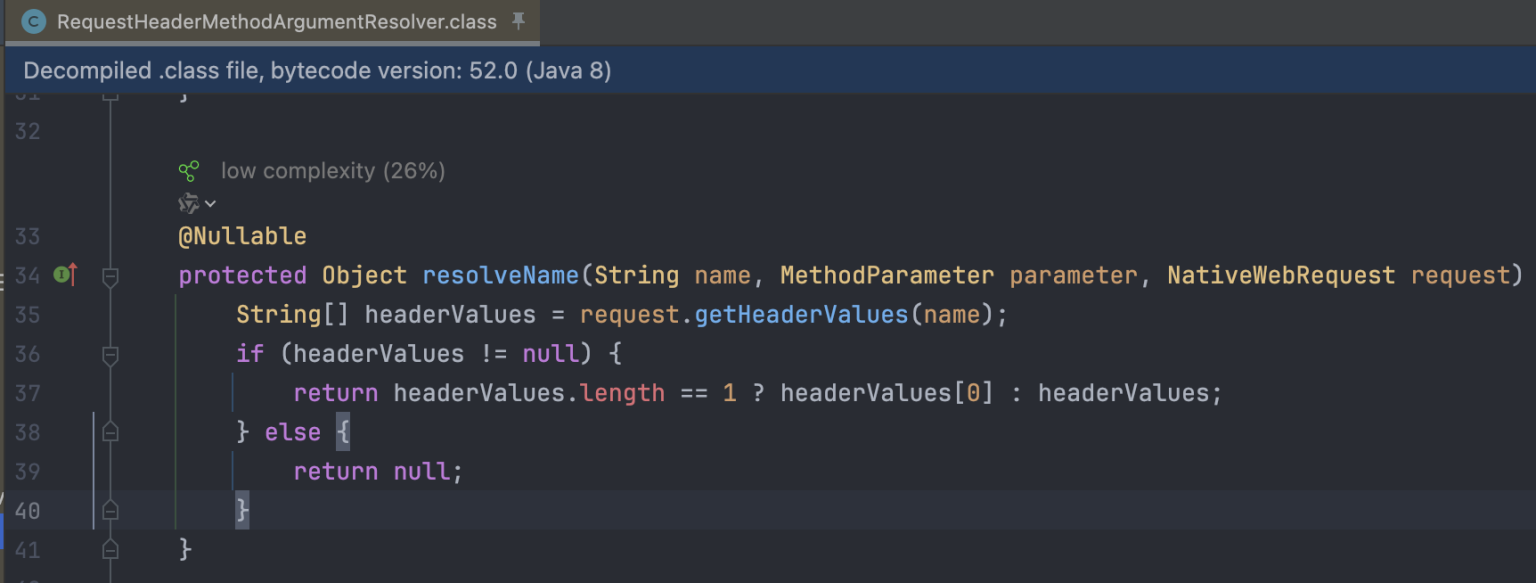Click the overridden method gutter icon on line 34
Image resolution: width=1536 pixels, height=583 pixels.
(x=65, y=274)
